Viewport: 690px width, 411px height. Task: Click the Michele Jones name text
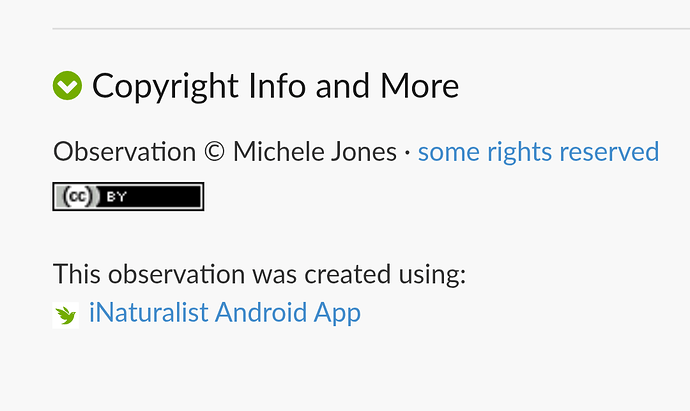315,152
